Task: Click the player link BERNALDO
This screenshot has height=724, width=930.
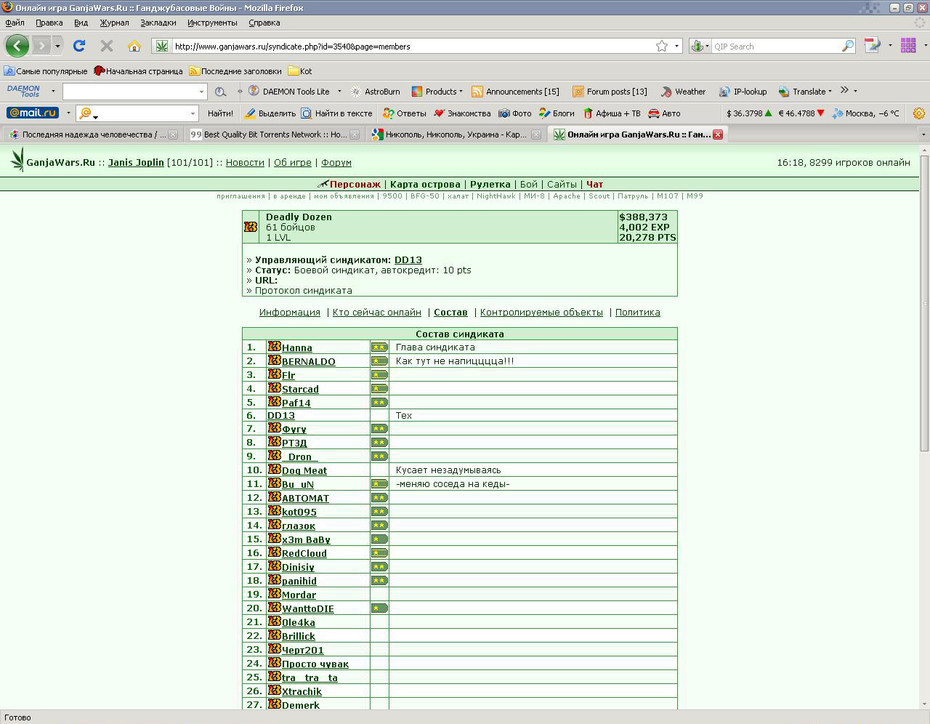Action: click(308, 362)
